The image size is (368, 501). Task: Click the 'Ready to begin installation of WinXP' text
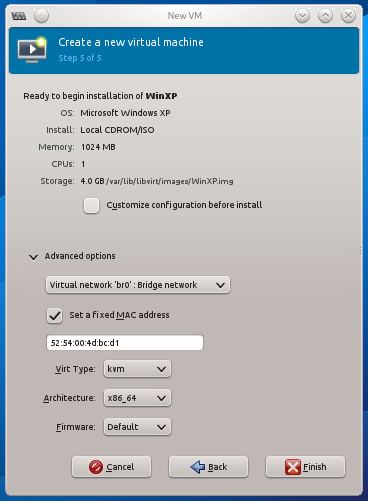tap(100, 96)
